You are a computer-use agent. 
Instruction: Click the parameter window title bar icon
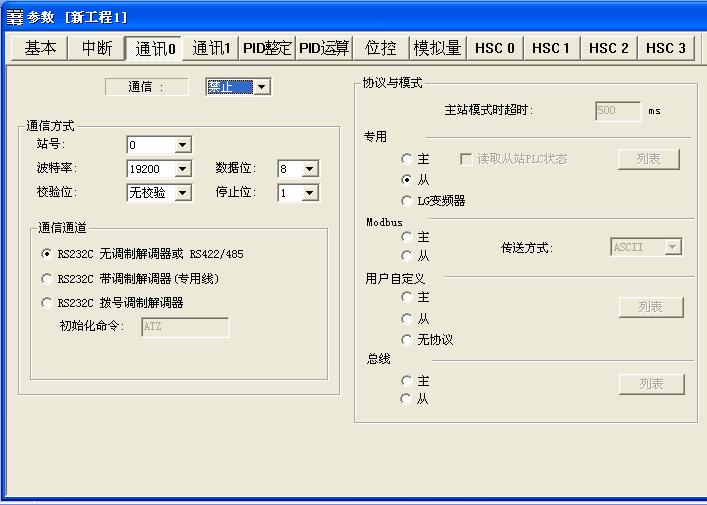pos(14,16)
